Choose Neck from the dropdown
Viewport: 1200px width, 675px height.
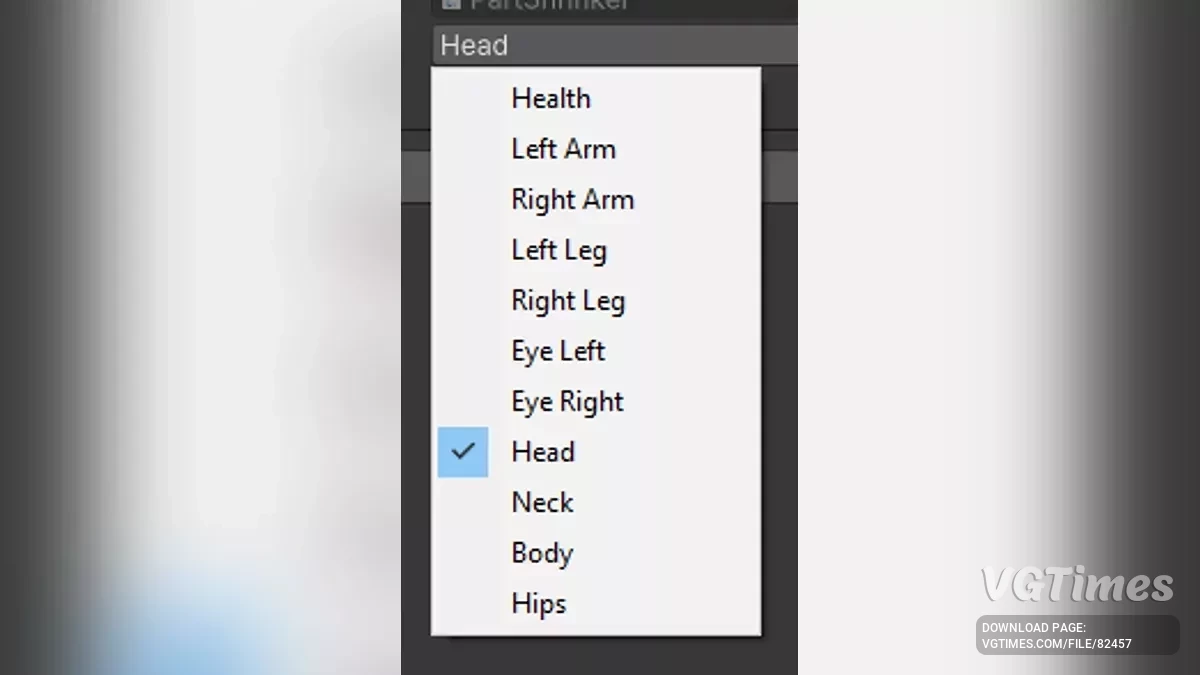tap(542, 503)
